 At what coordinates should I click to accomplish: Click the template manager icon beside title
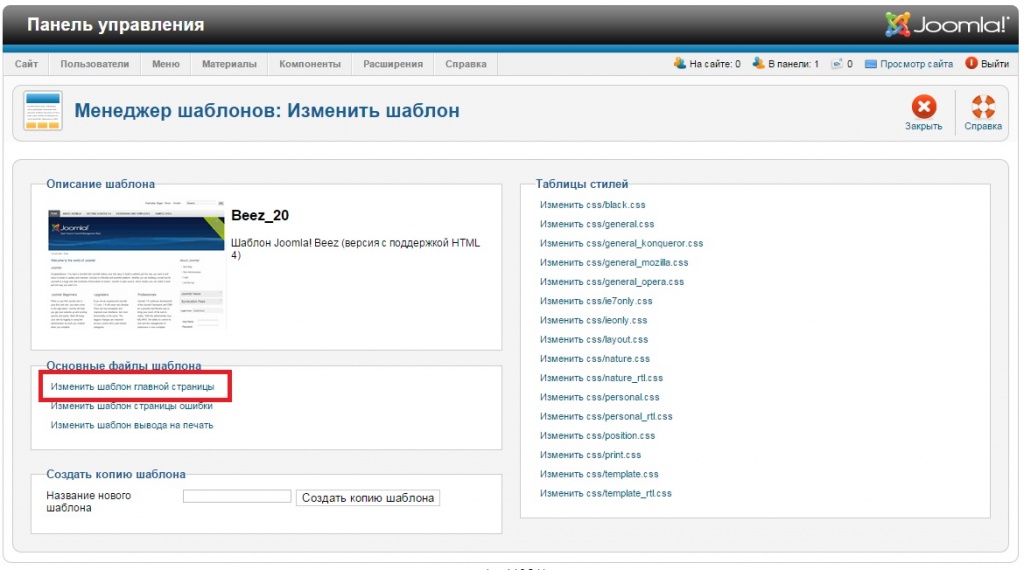pos(43,111)
